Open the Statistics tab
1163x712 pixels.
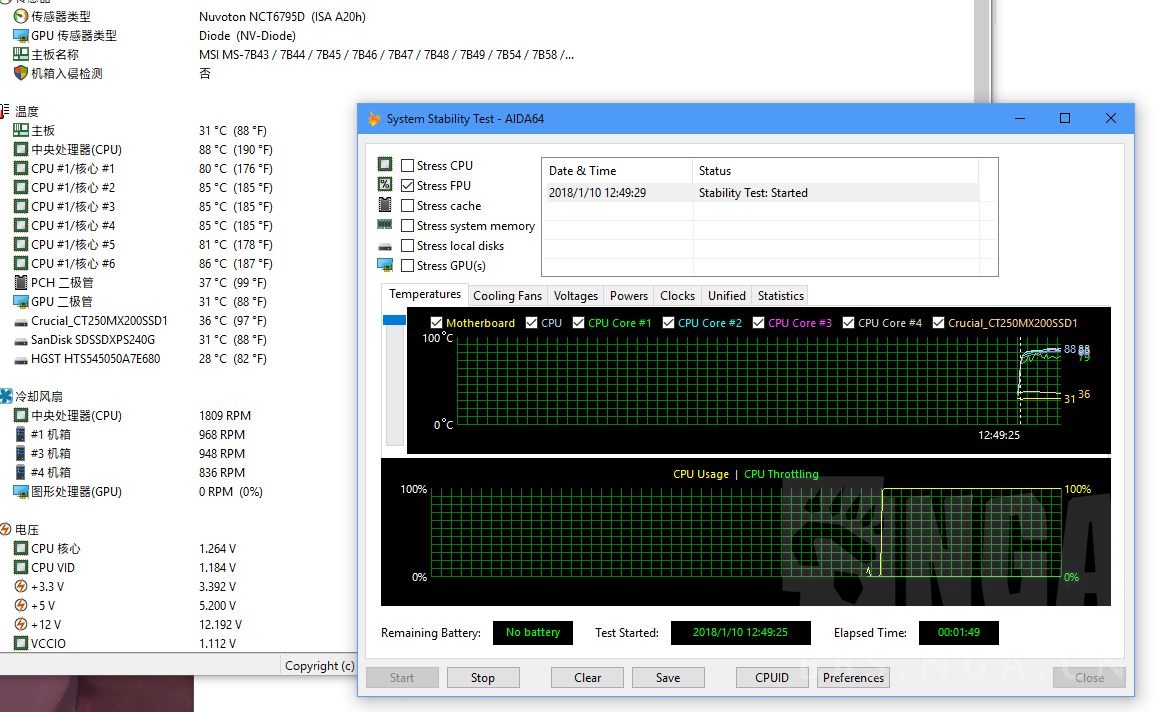coord(780,296)
